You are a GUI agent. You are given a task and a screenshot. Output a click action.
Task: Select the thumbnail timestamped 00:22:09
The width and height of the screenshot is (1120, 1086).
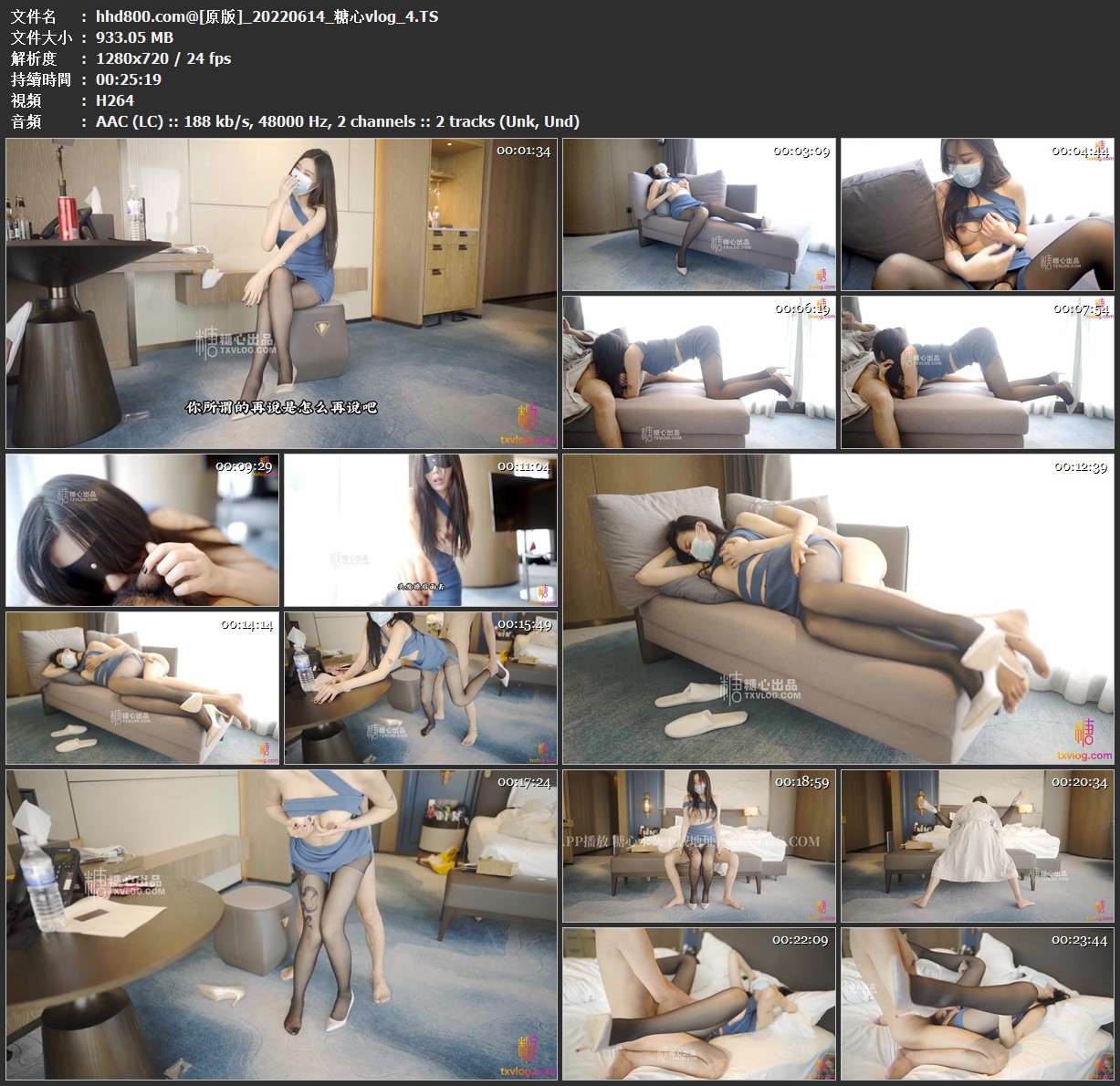pos(698,1003)
